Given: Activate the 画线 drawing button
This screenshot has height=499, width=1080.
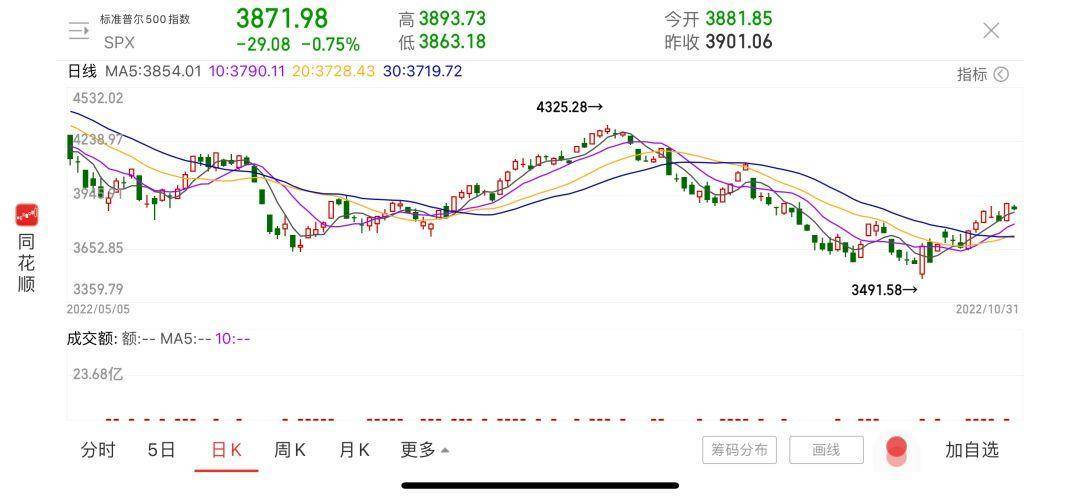Looking at the screenshot, I should pos(826,450).
